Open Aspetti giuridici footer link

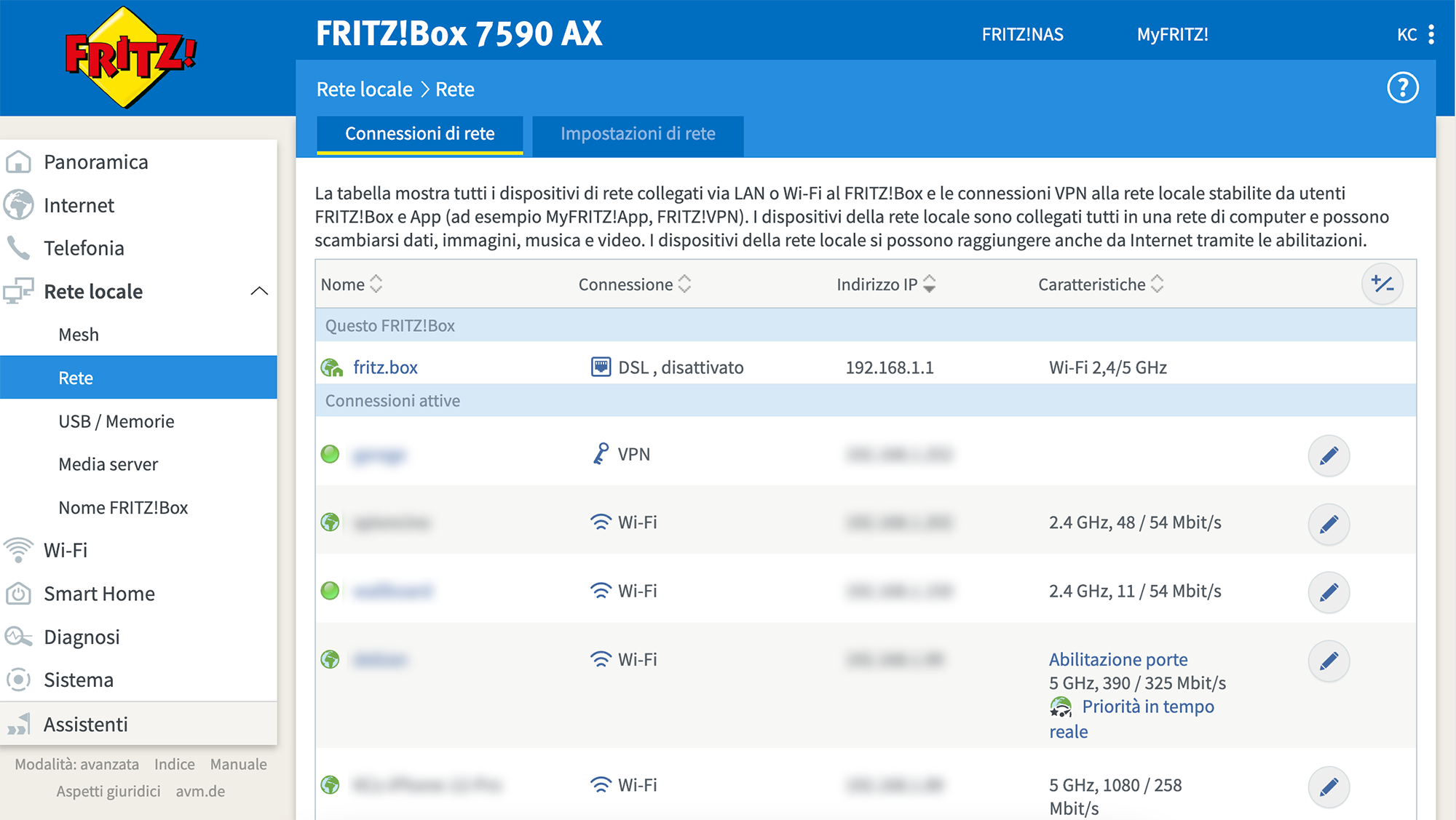pos(108,791)
